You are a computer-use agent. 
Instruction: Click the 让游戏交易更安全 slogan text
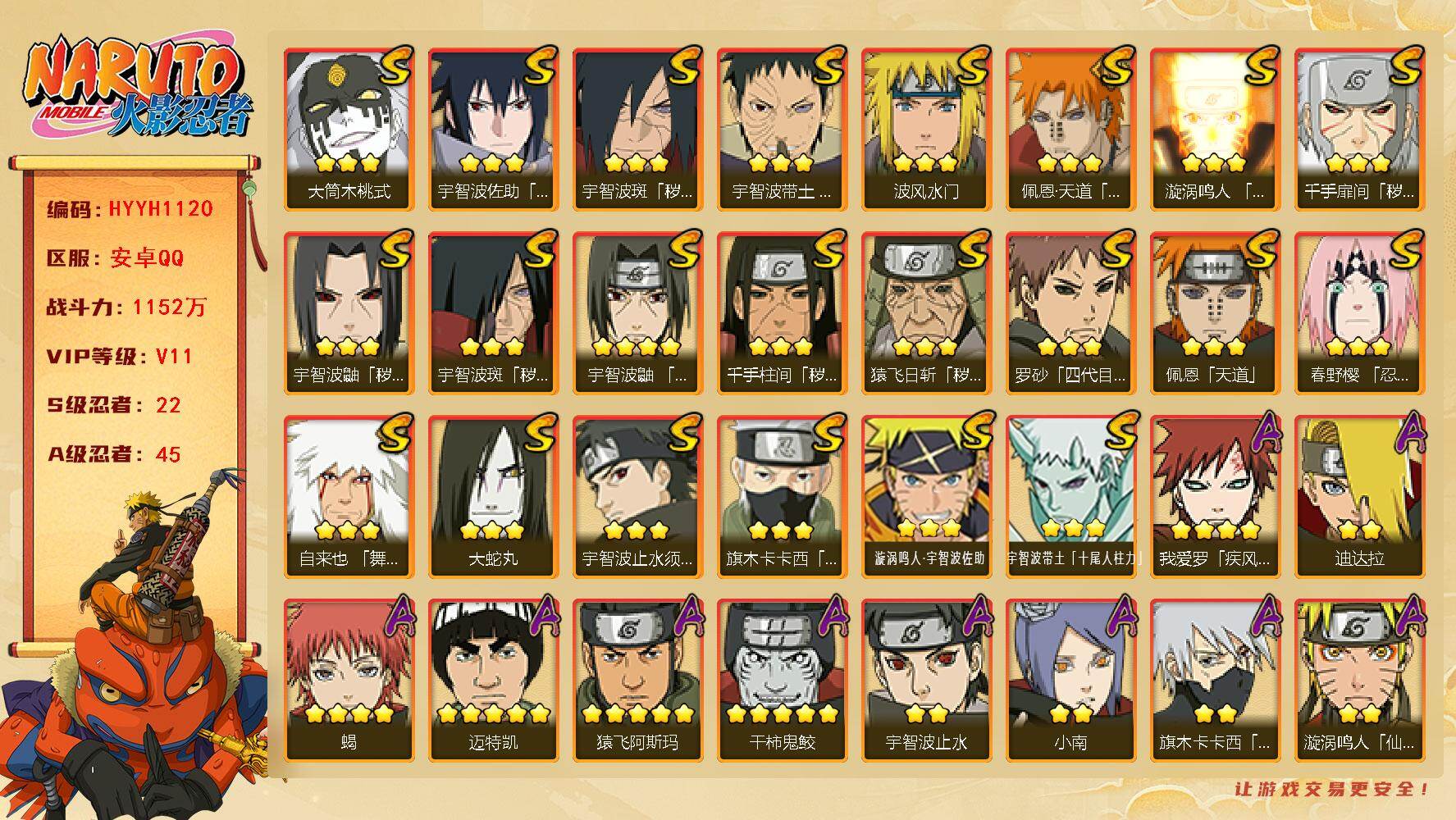click(1332, 789)
